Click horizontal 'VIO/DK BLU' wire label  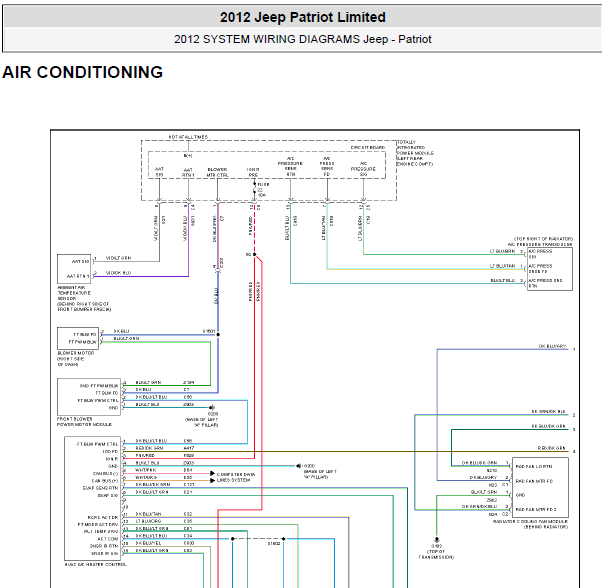tap(118, 273)
